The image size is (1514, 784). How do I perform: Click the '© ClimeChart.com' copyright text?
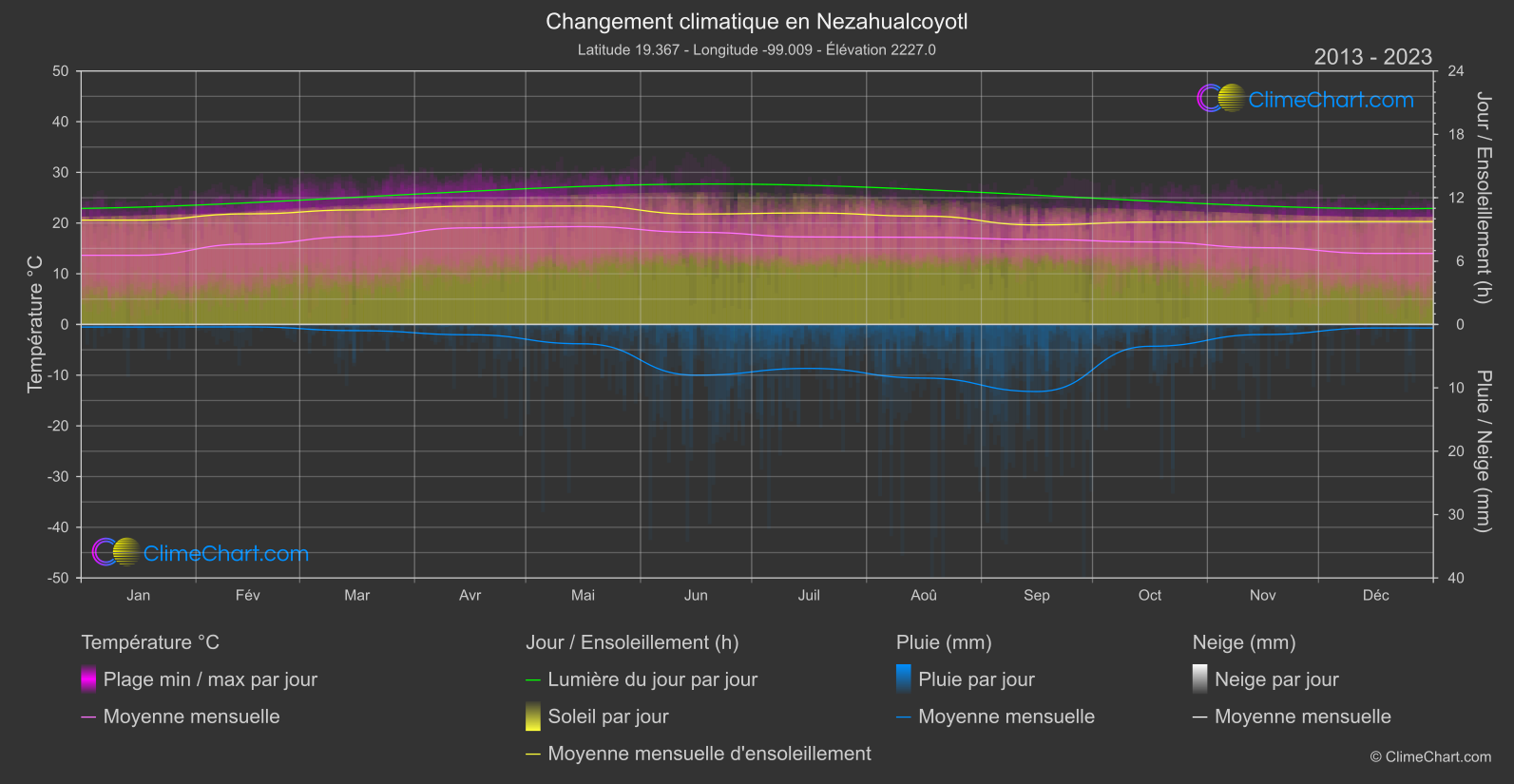pyautogui.click(x=1430, y=756)
